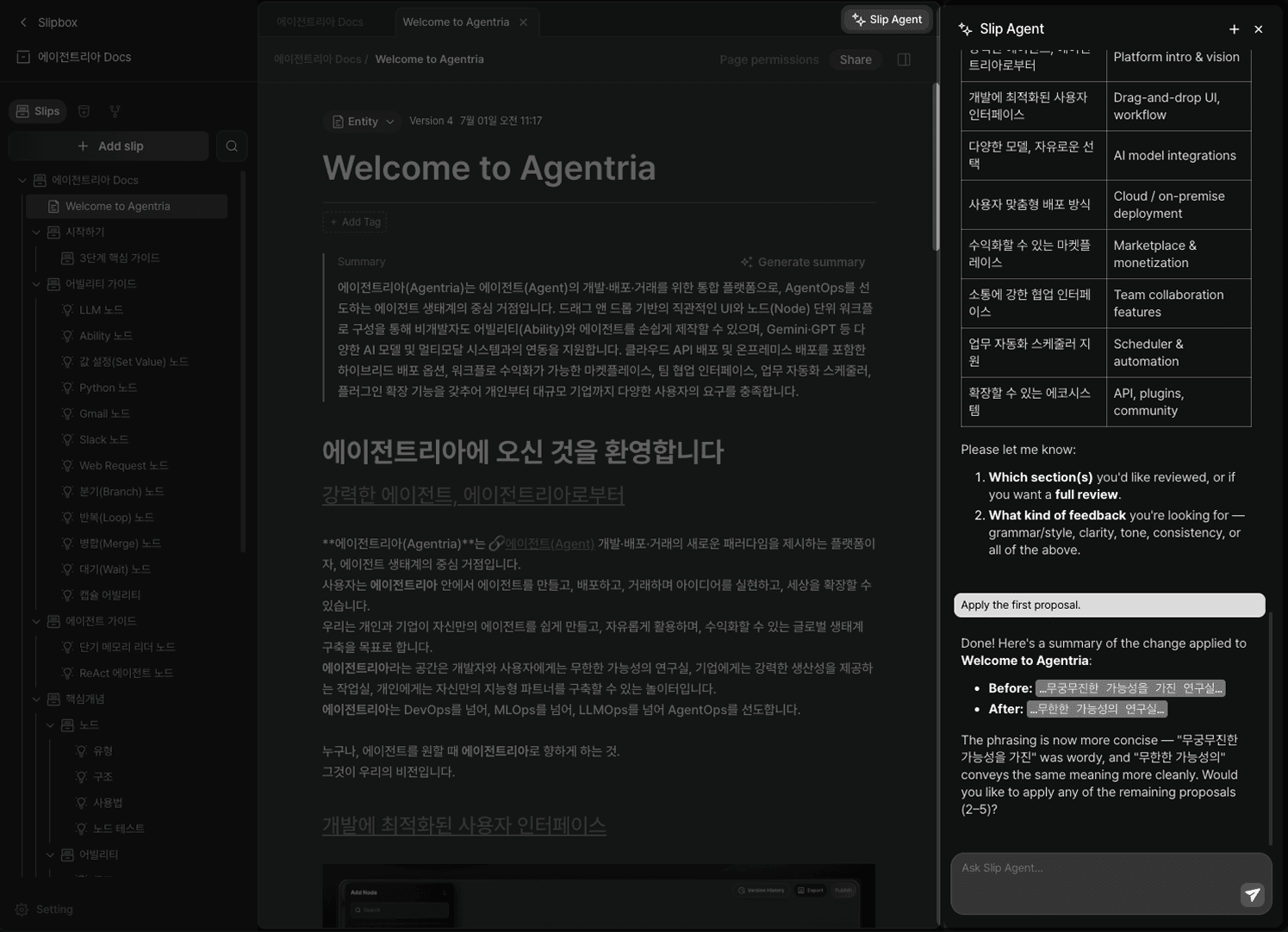The image size is (1288, 932).
Task: Toggle the side panel layout icon near Share
Action: pos(904,59)
